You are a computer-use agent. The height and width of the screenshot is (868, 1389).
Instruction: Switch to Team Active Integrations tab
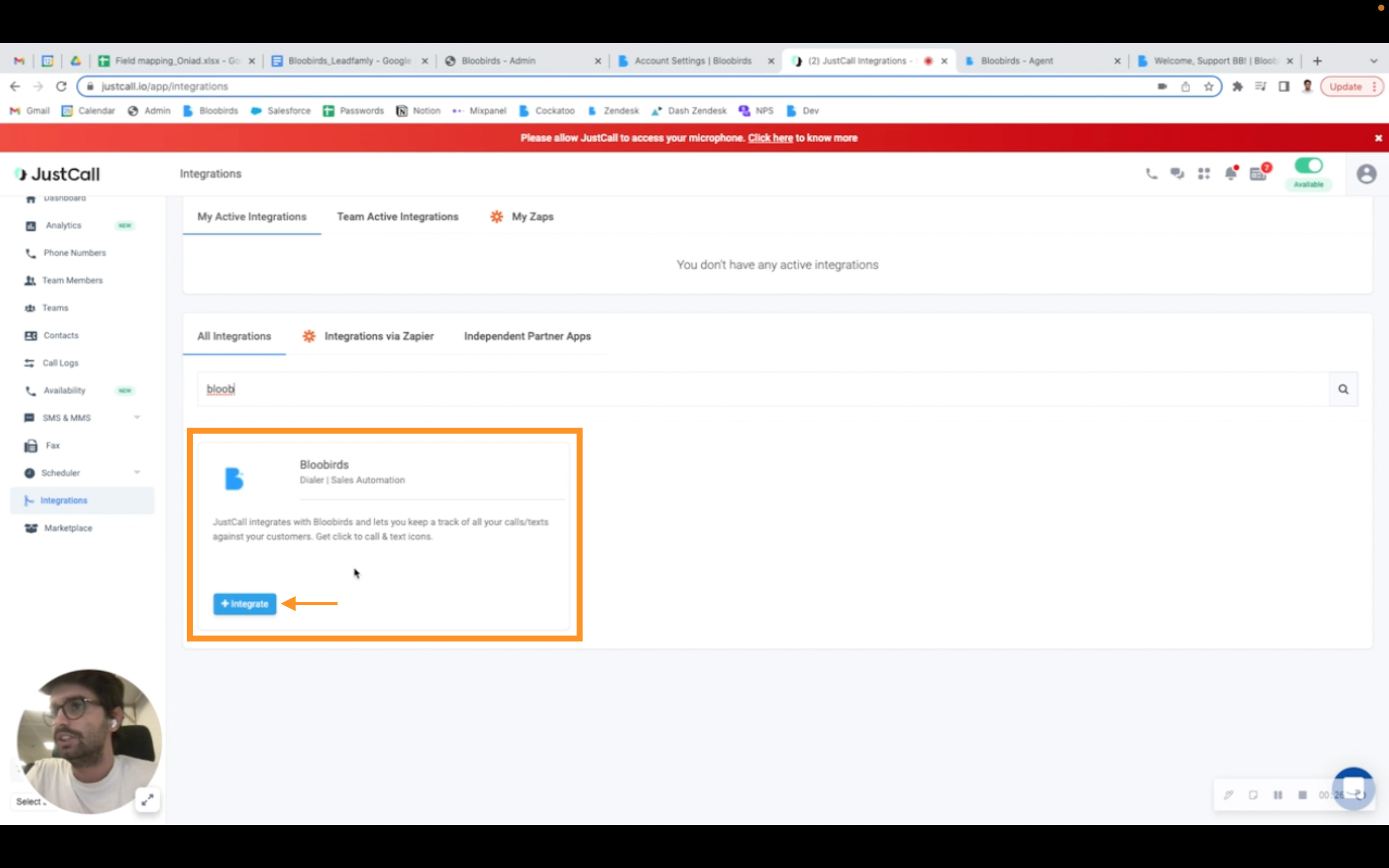(x=398, y=217)
